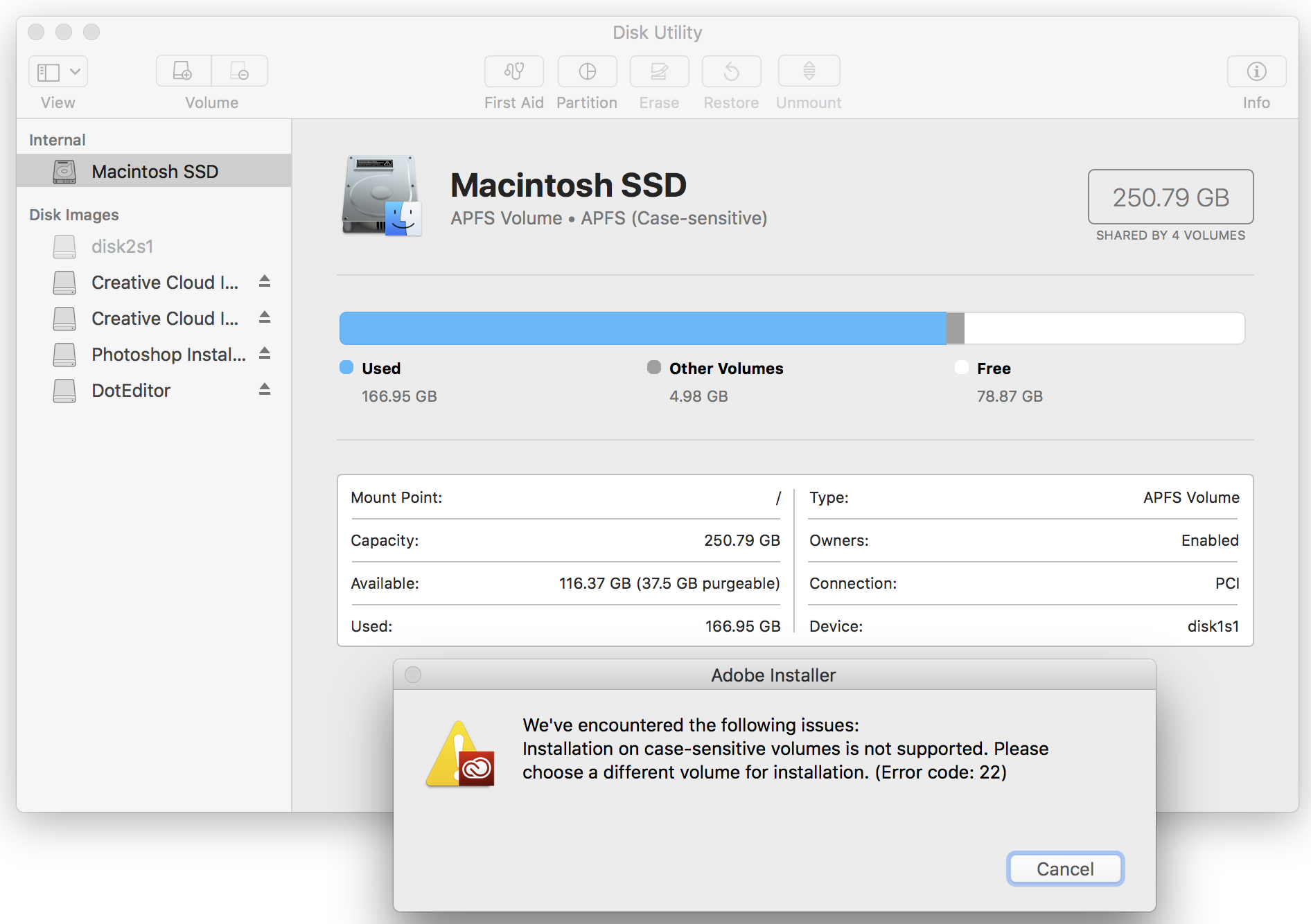Click the disk1s1 device value
The height and width of the screenshot is (924, 1311).
point(1213,626)
